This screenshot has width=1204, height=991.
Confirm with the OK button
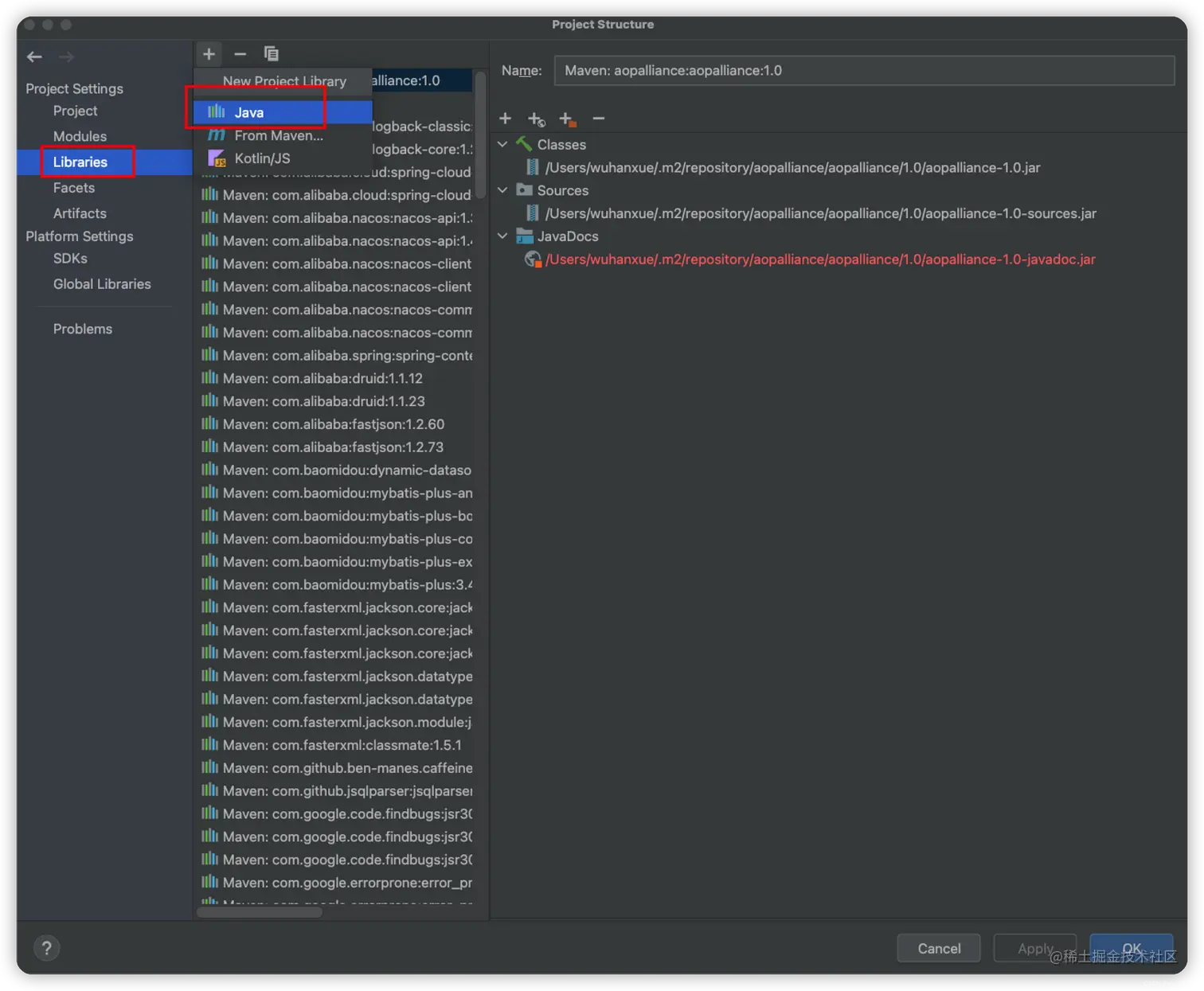click(1131, 948)
